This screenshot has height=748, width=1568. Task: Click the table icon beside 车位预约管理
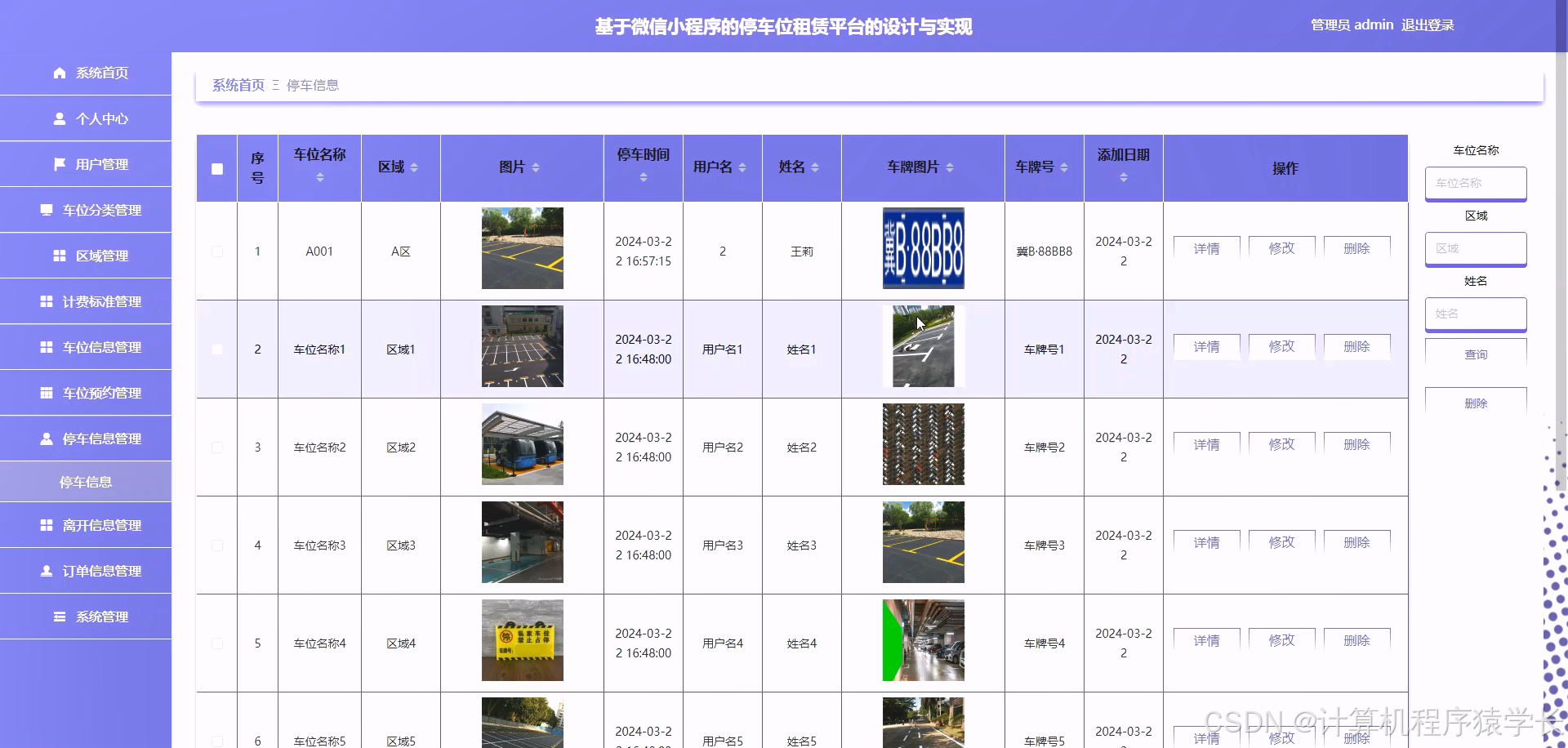47,393
